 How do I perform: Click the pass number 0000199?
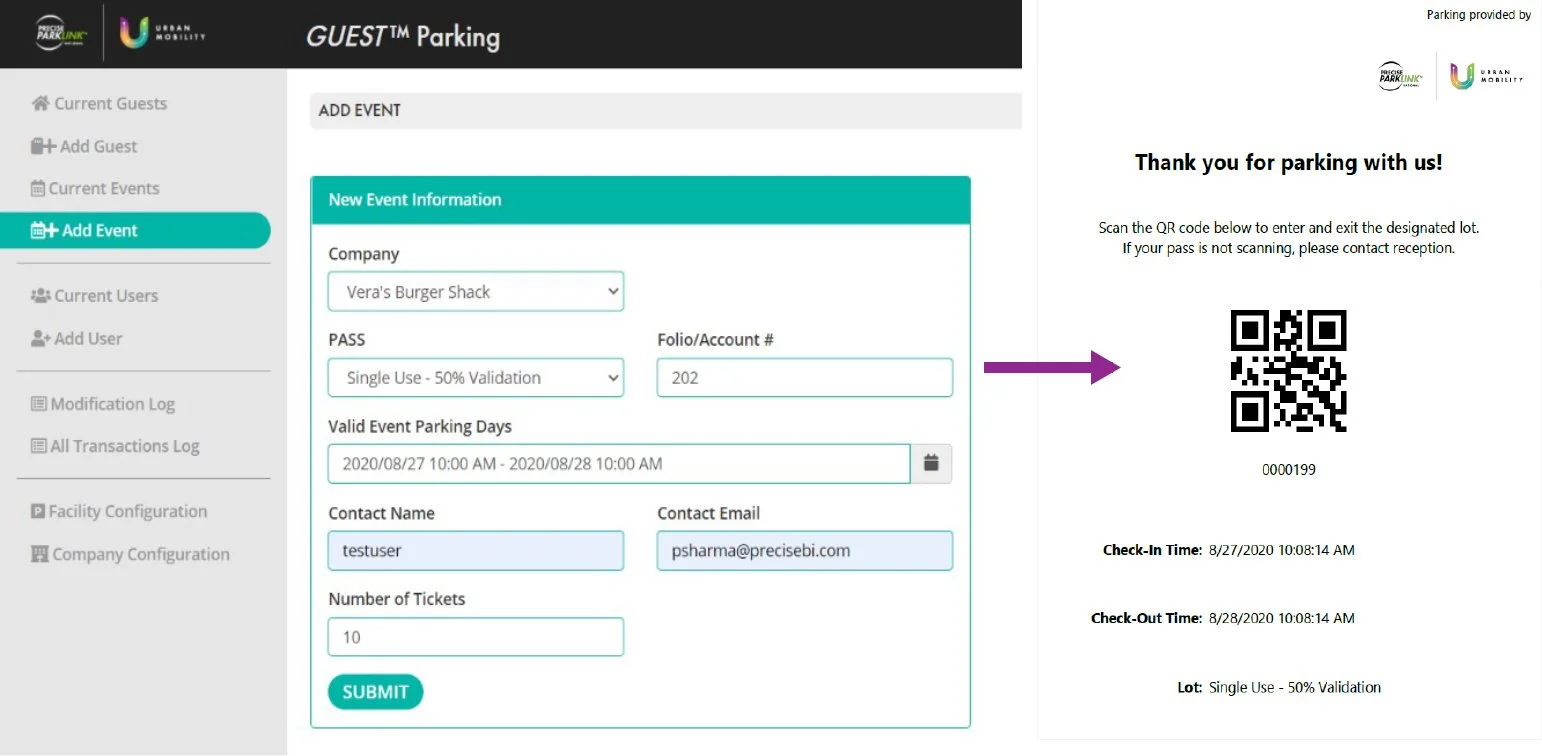tap(1289, 469)
